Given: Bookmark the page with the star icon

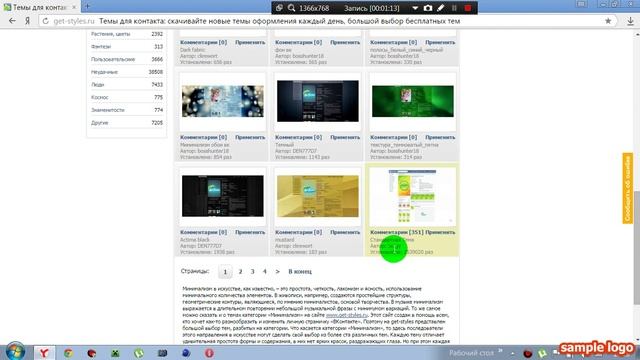Looking at the screenshot, I should pos(608,21).
